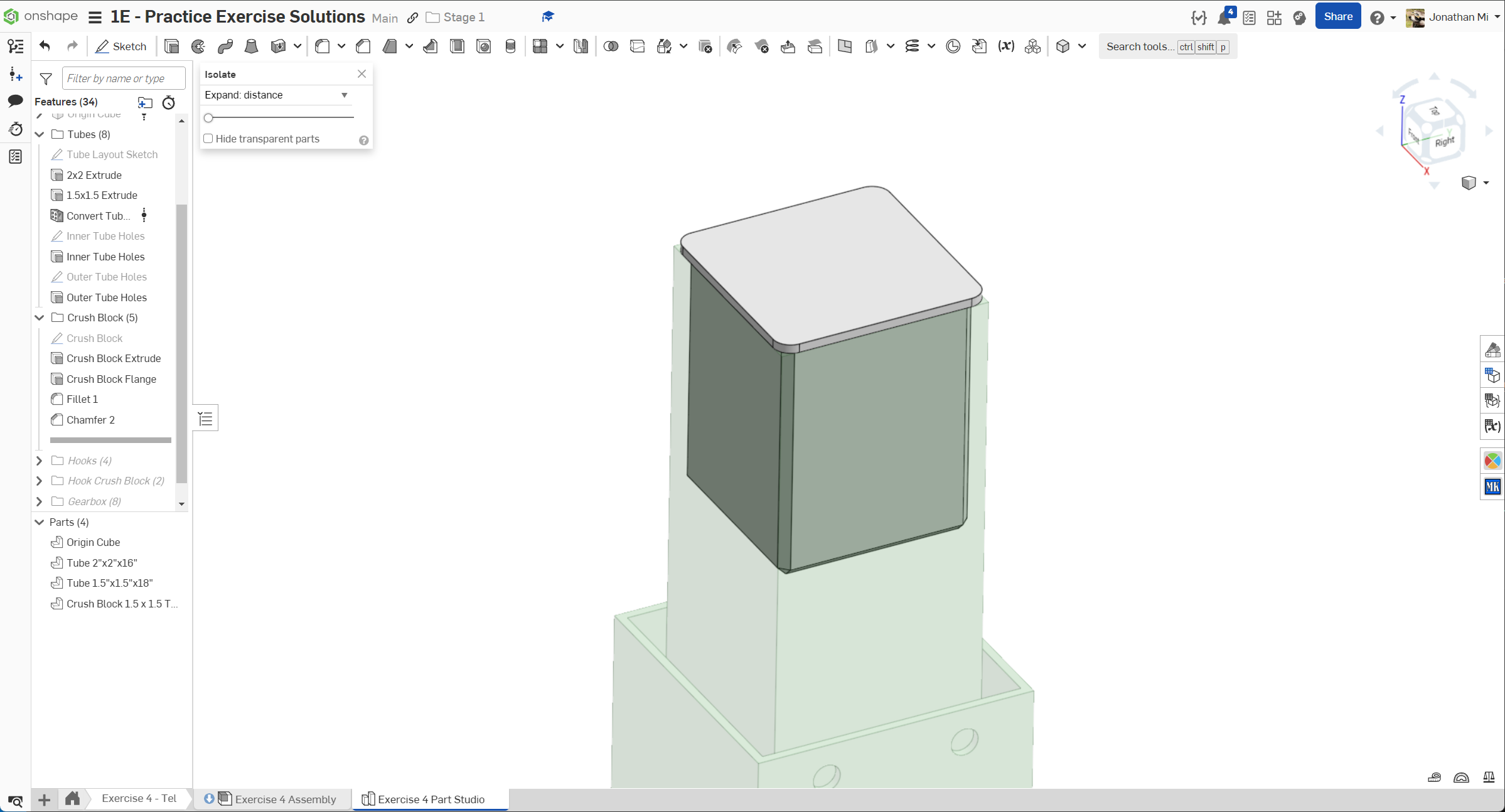Collapse the Parts (4) list
Image resolution: width=1505 pixels, height=812 pixels.
(40, 522)
